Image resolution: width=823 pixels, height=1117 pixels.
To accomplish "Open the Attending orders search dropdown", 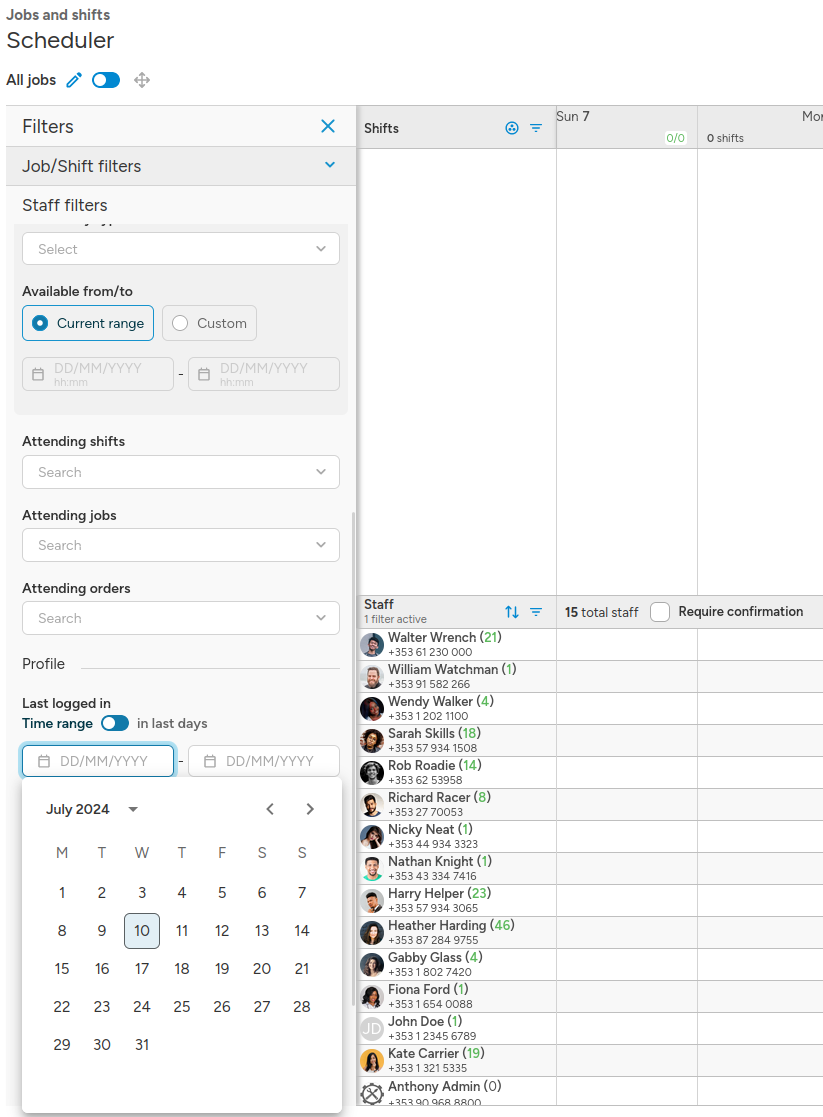I will coord(181,618).
